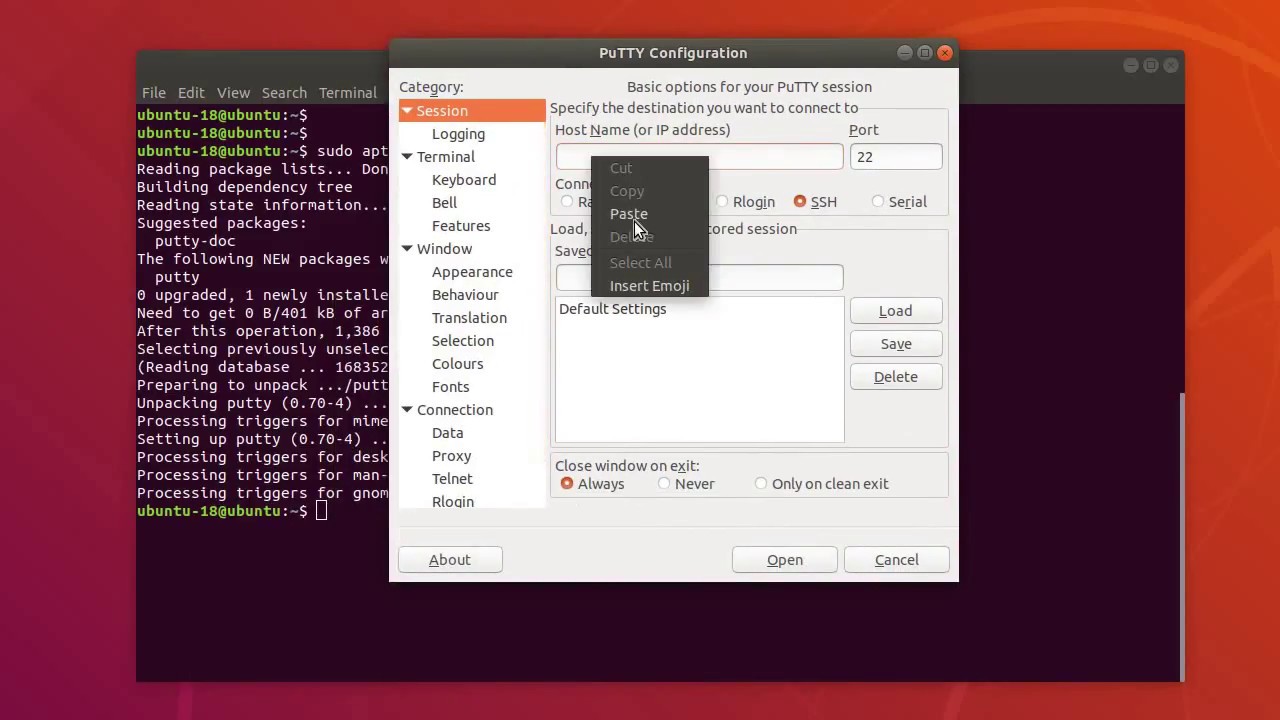Select Appearance in the category tree
The height and width of the screenshot is (720, 1280).
pyautogui.click(x=472, y=272)
